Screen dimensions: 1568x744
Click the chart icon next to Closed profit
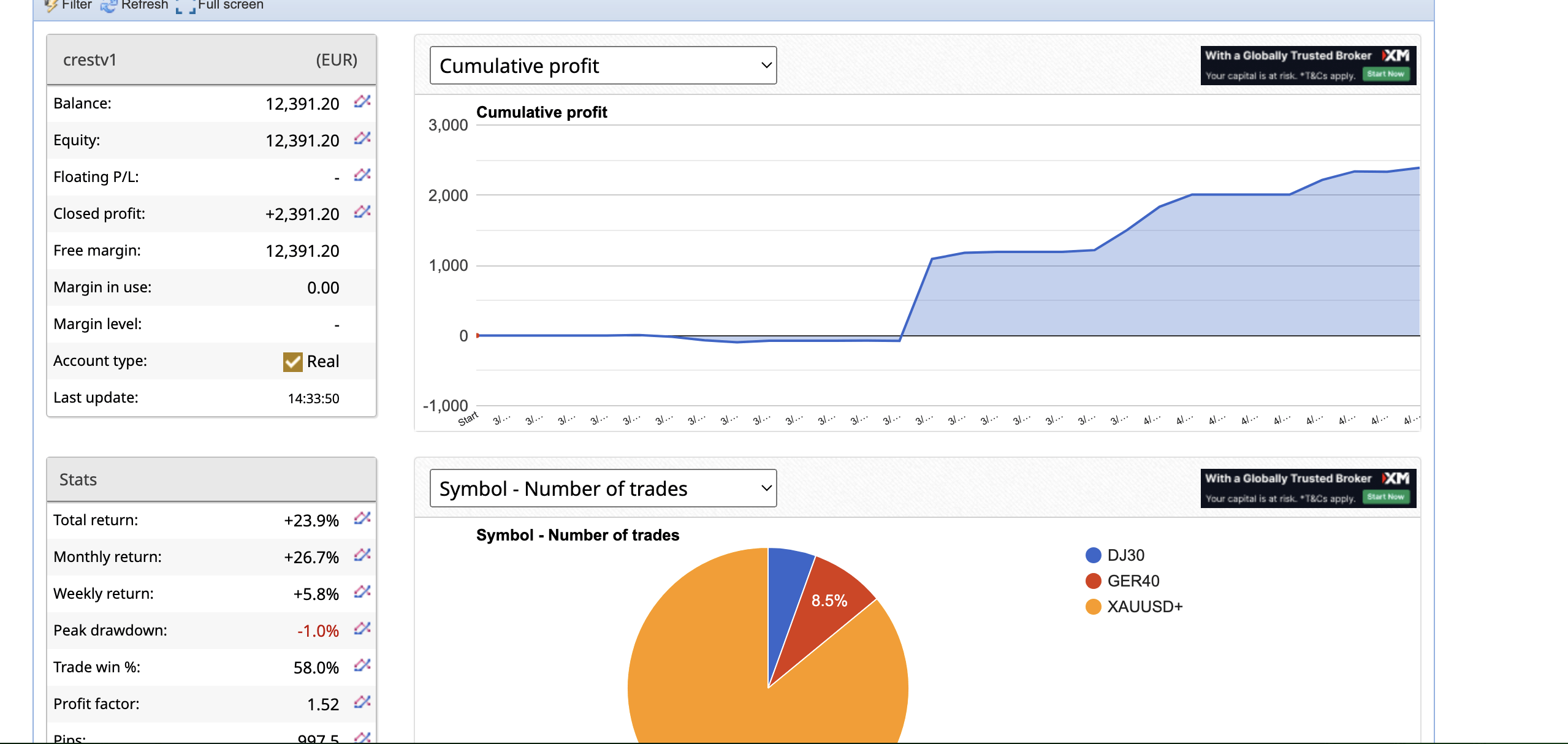point(362,212)
